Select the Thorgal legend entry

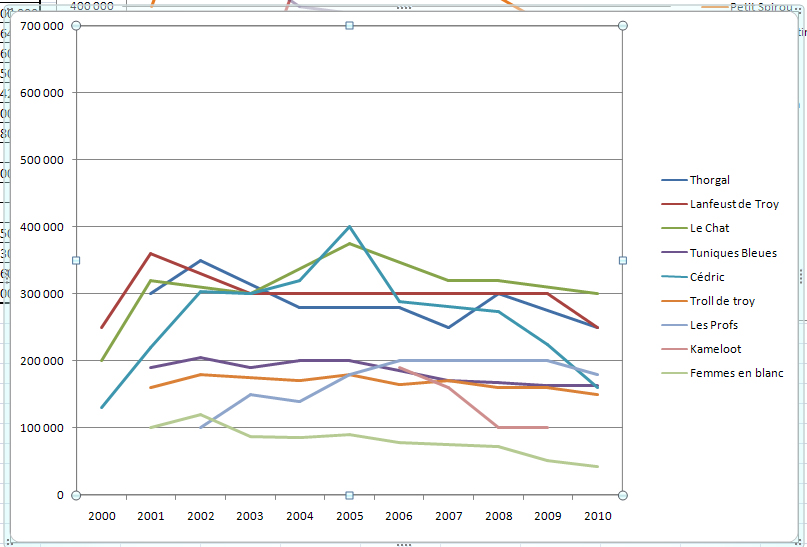click(x=709, y=180)
